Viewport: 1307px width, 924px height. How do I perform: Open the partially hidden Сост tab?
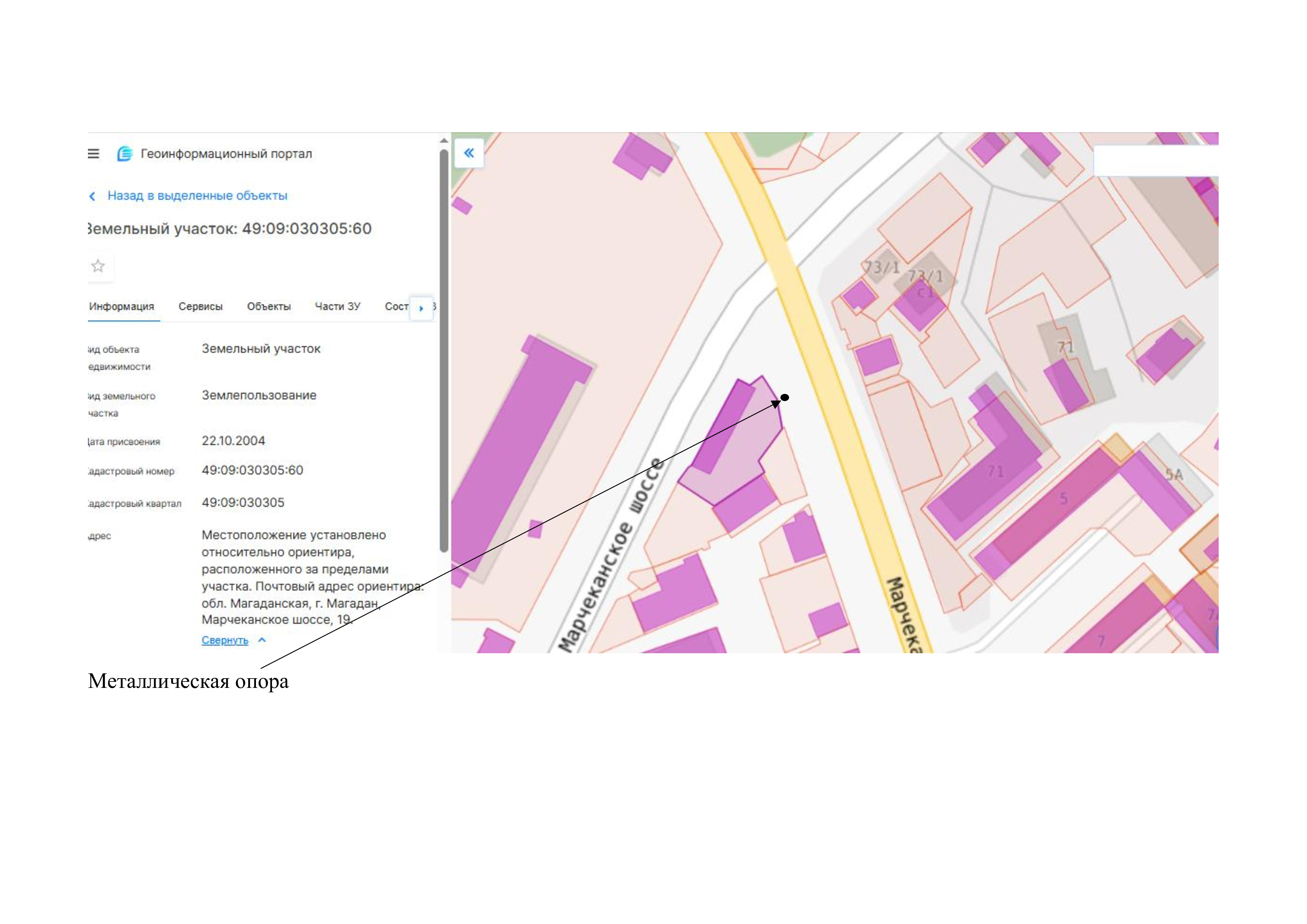tap(396, 307)
